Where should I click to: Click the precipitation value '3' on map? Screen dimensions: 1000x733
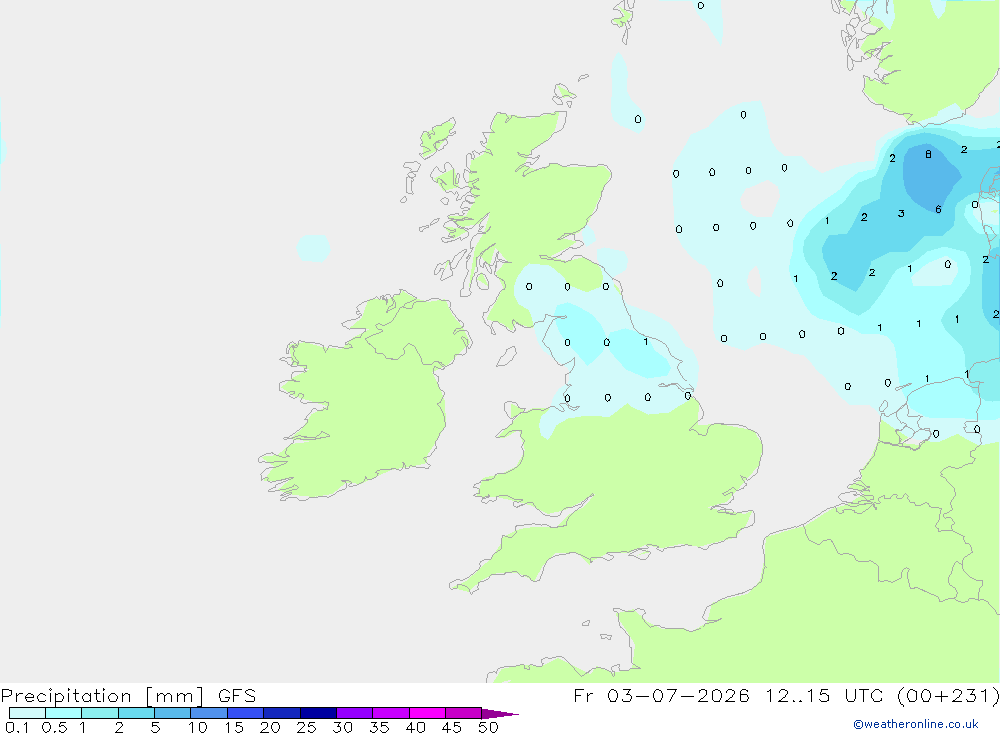pyautogui.click(x=901, y=214)
